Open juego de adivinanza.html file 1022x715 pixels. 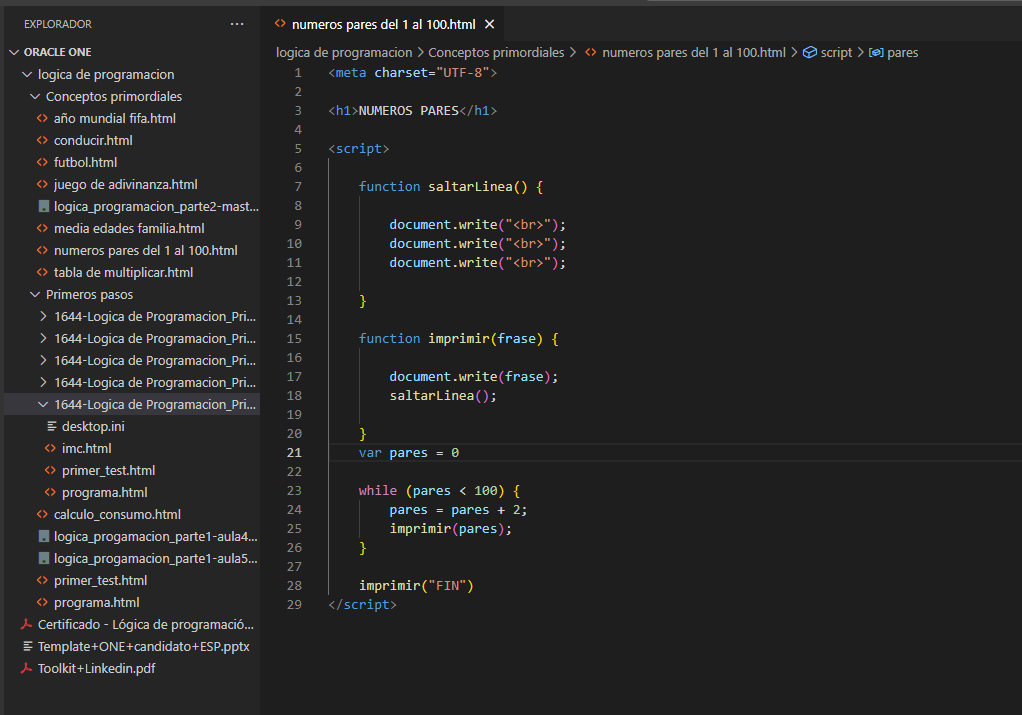coord(125,184)
